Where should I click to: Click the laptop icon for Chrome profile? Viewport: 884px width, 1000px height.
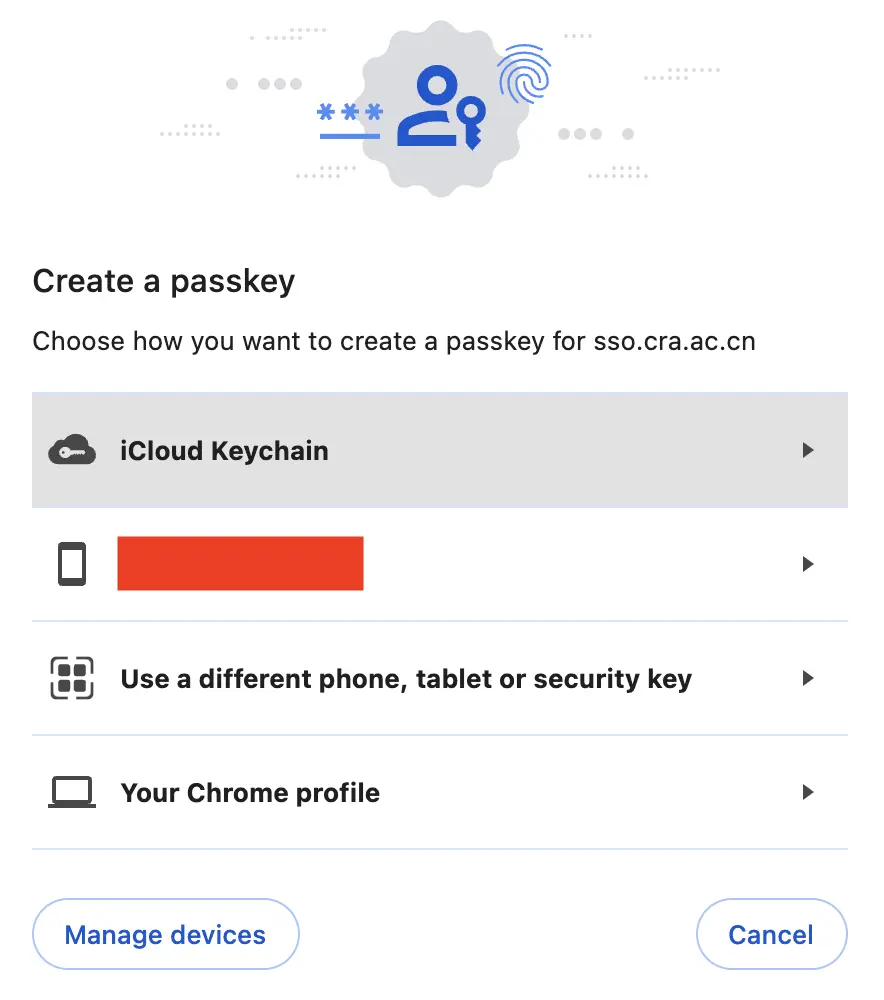pyautogui.click(x=72, y=793)
